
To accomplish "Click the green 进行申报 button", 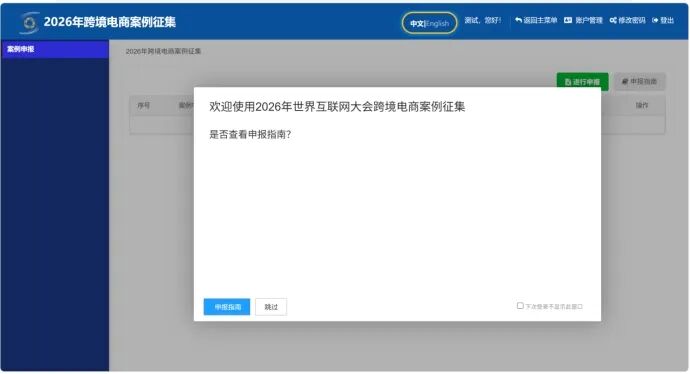I will (x=583, y=82).
